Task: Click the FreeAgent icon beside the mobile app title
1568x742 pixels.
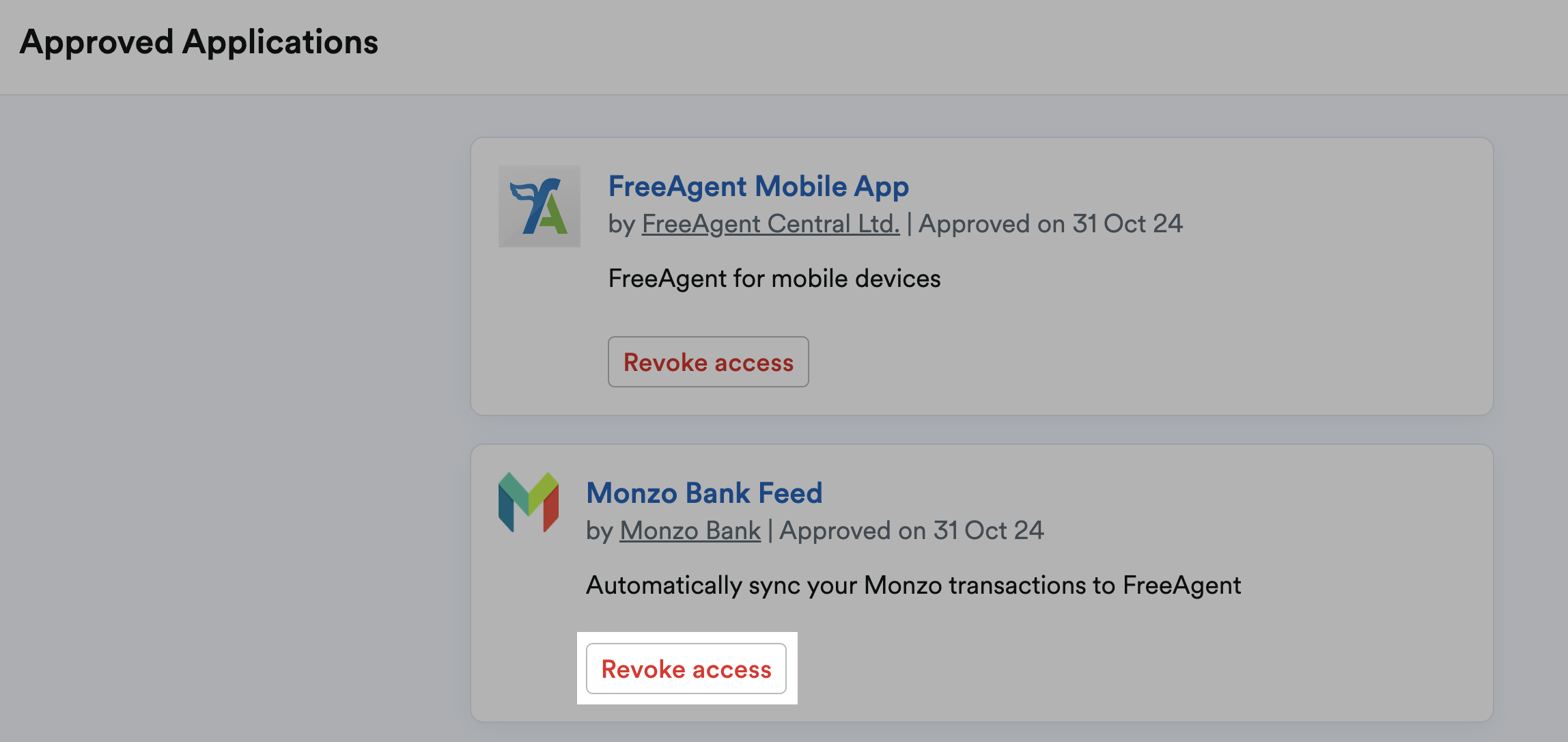Action: pyautogui.click(x=539, y=206)
